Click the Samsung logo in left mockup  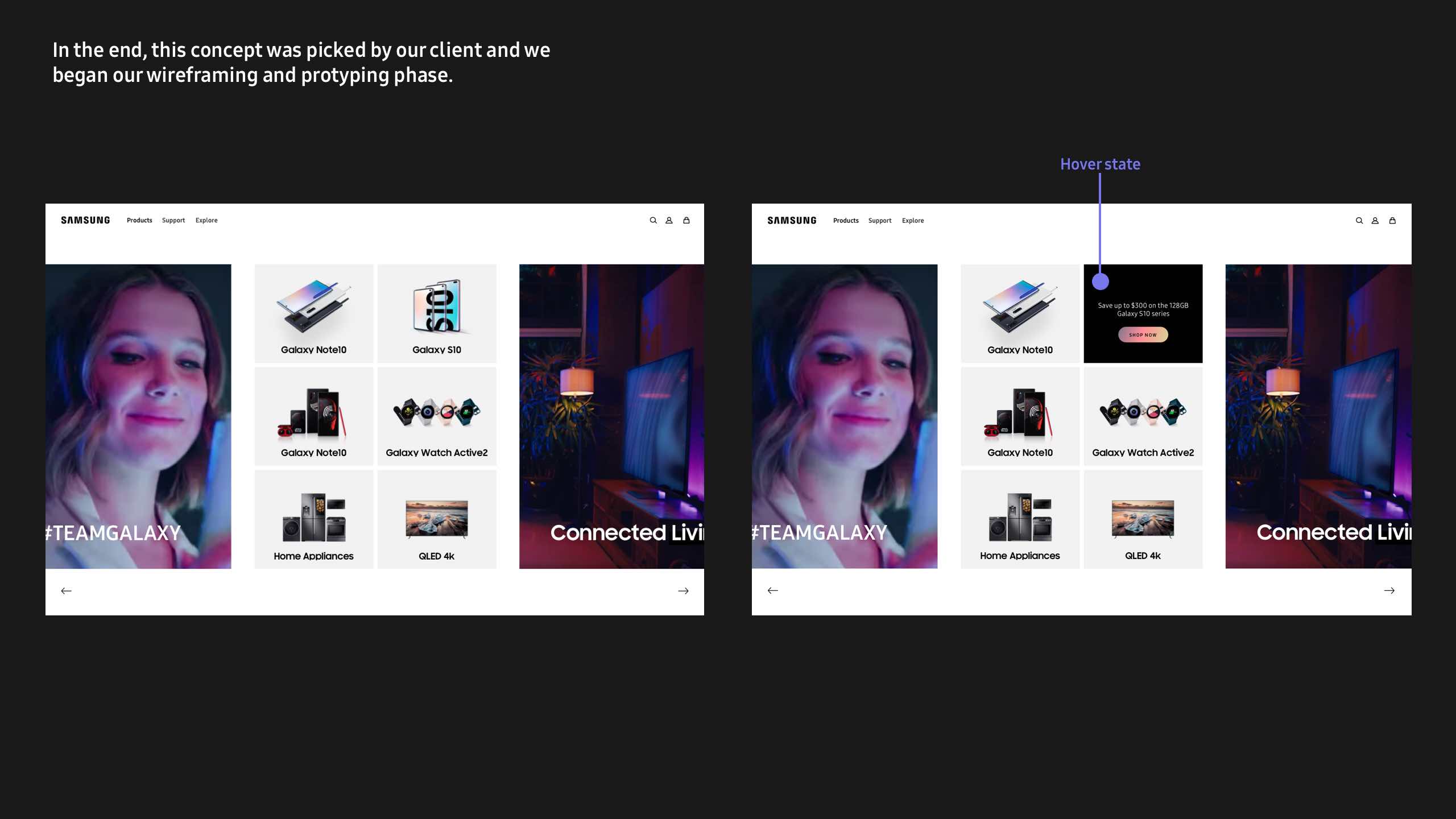[85, 220]
